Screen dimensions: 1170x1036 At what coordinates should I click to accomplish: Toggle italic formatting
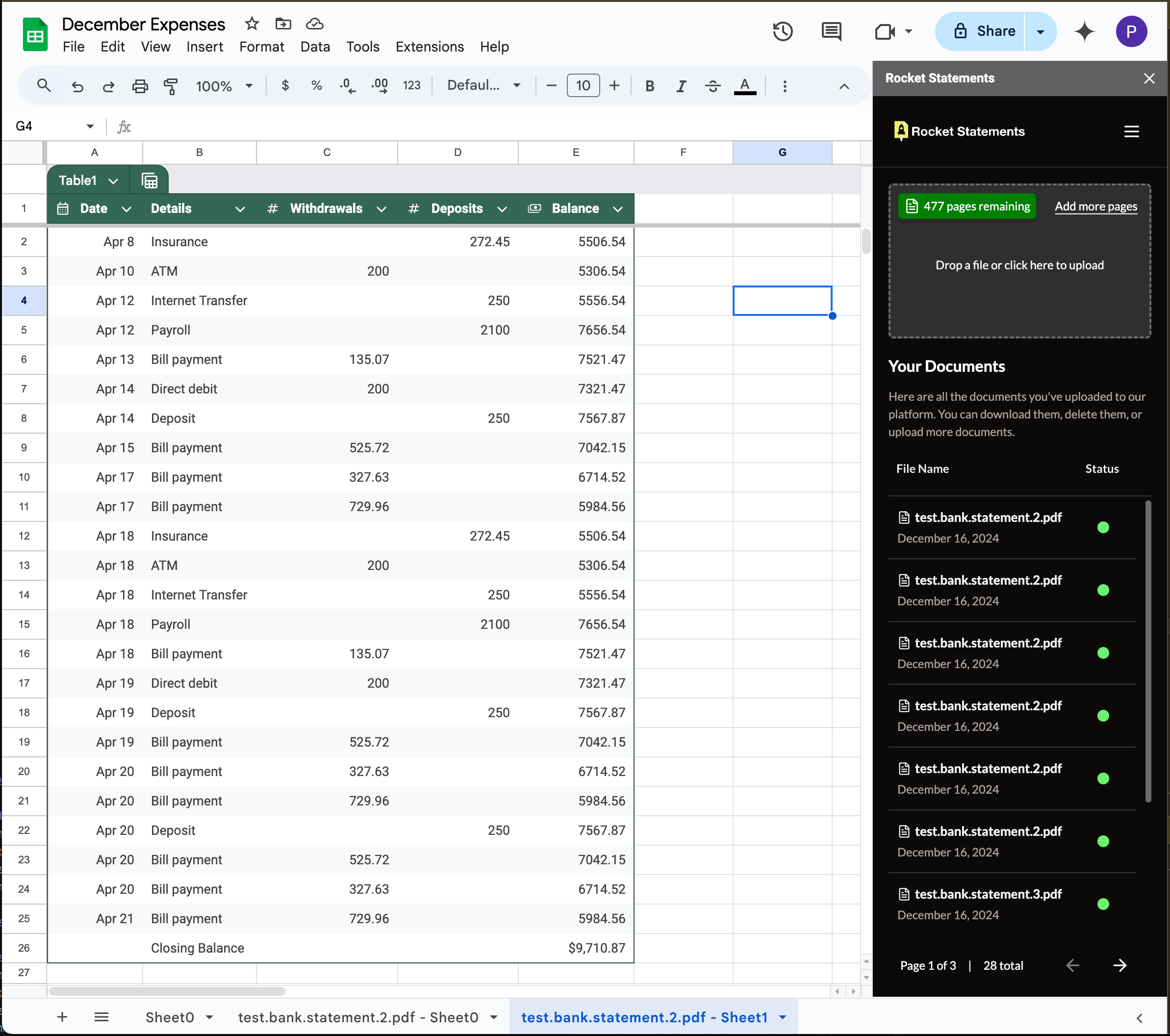coord(681,86)
